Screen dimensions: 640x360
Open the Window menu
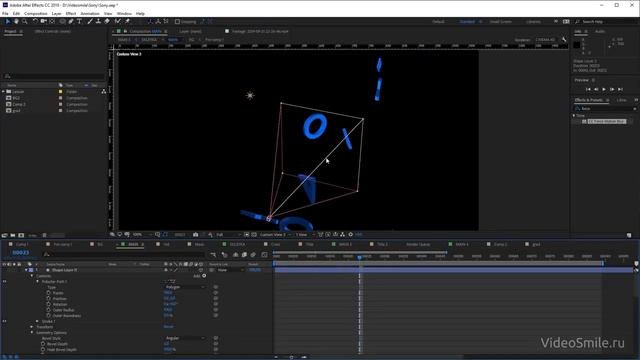click(x=124, y=13)
